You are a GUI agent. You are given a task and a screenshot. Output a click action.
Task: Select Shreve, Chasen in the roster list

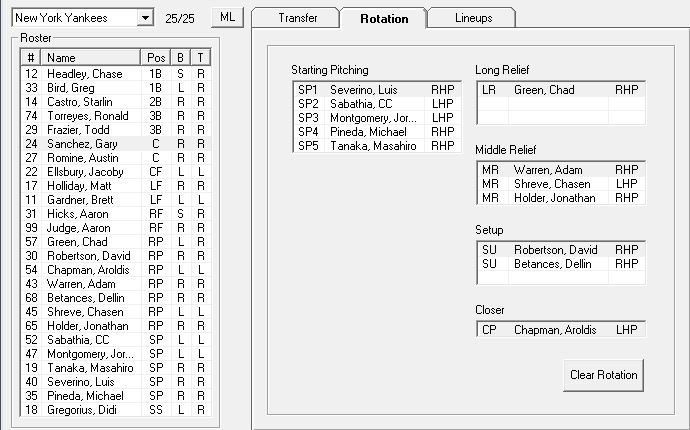(116, 312)
